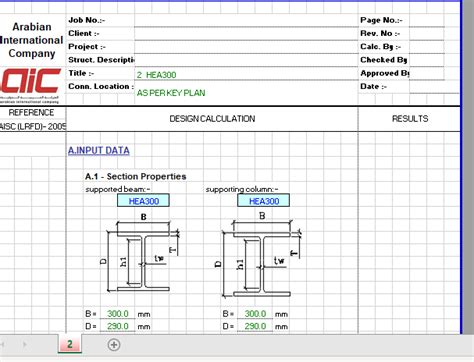Navigate to previous sheet arrow
The width and height of the screenshot is (474, 362).
2,344
